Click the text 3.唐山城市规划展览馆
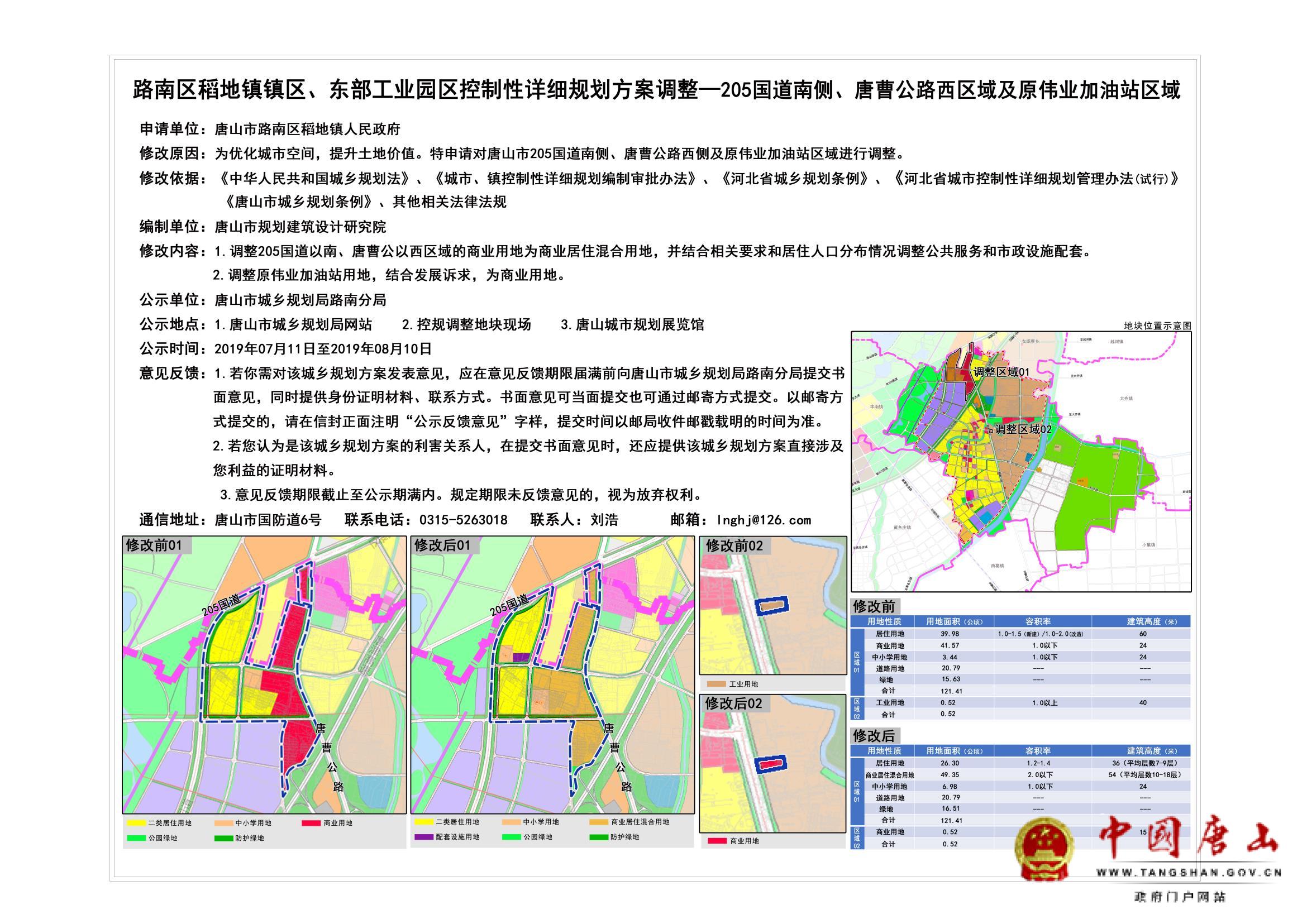 pos(632,324)
